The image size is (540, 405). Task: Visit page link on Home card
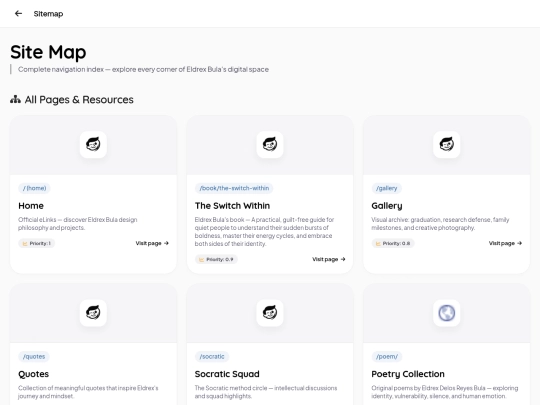pos(152,243)
